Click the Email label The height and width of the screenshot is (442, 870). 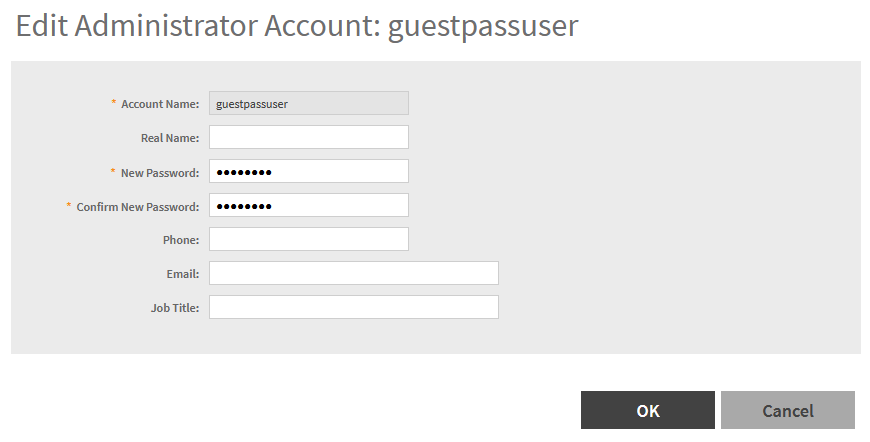click(184, 274)
